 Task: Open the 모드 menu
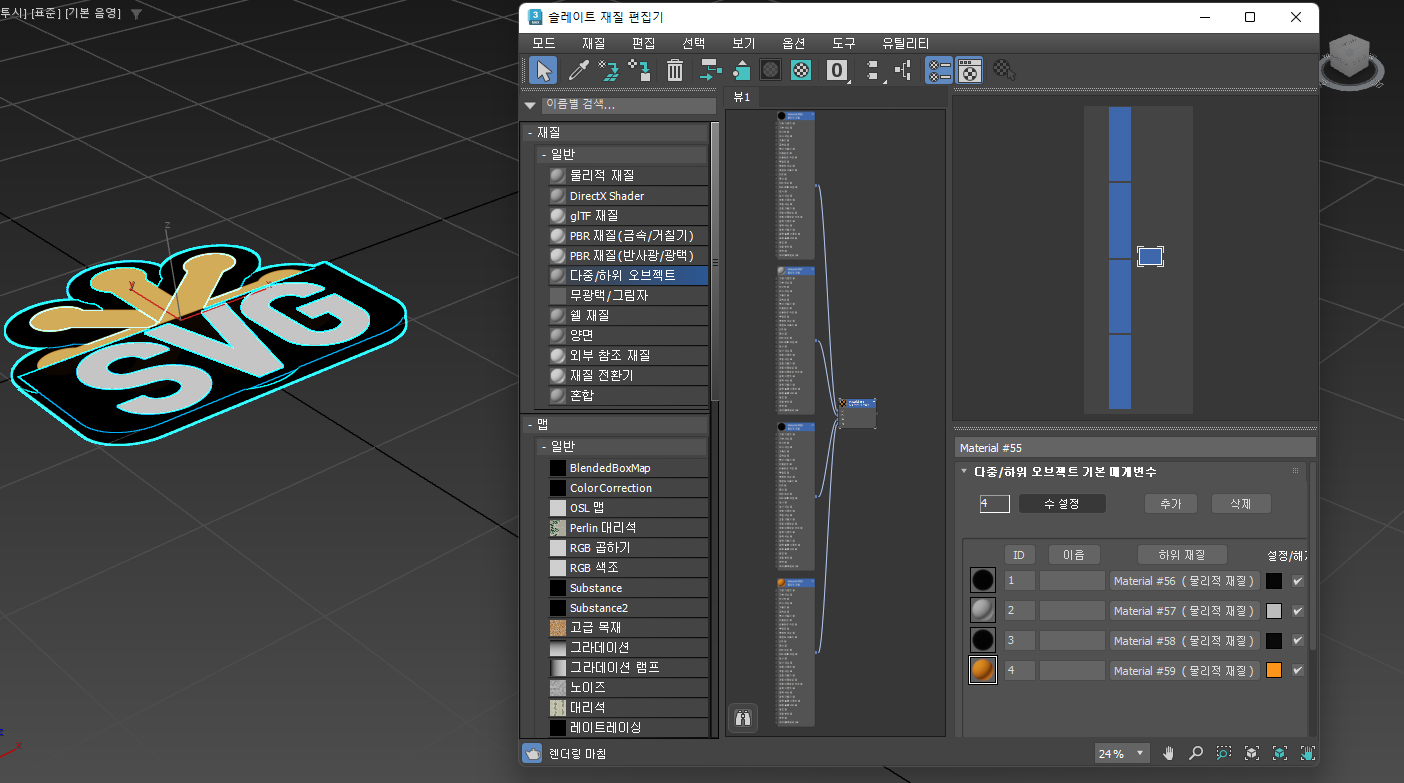544,43
